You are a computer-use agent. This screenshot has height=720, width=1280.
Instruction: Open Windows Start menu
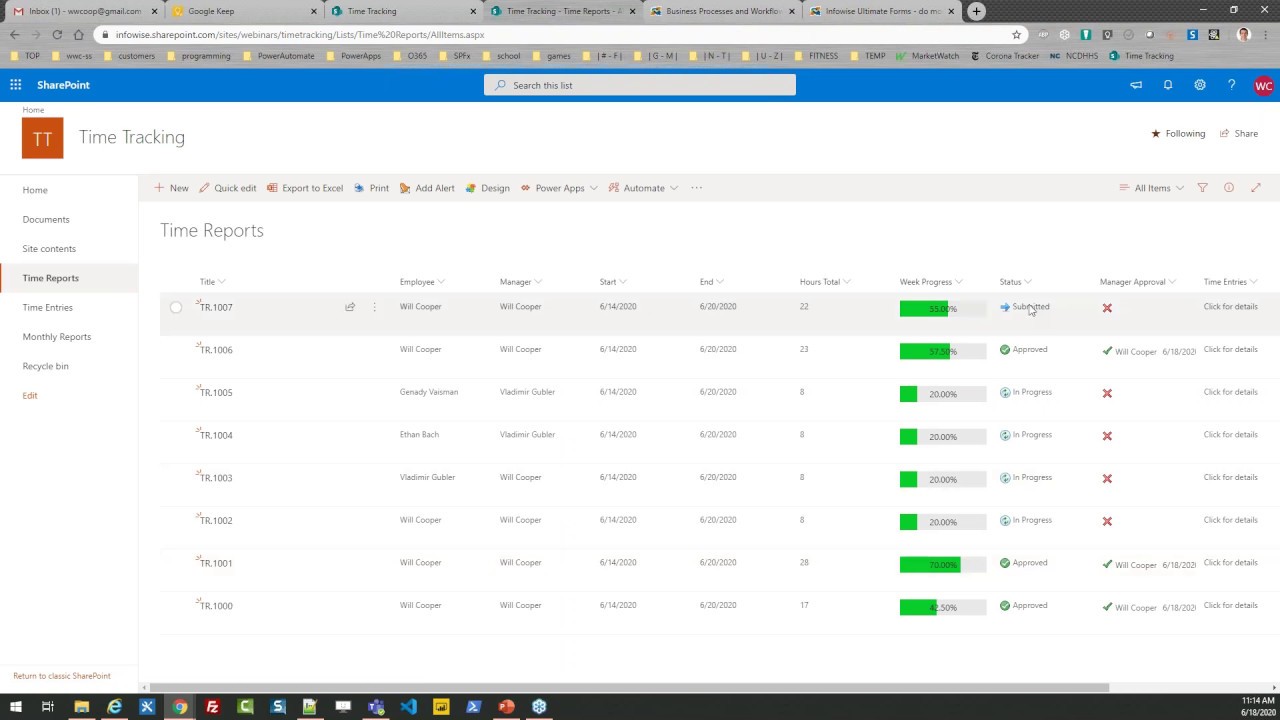tap(15, 707)
